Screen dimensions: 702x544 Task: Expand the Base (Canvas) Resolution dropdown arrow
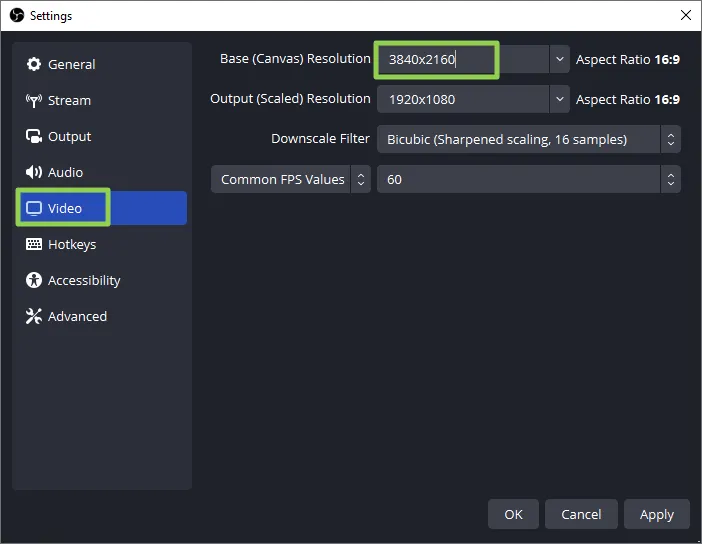(559, 59)
